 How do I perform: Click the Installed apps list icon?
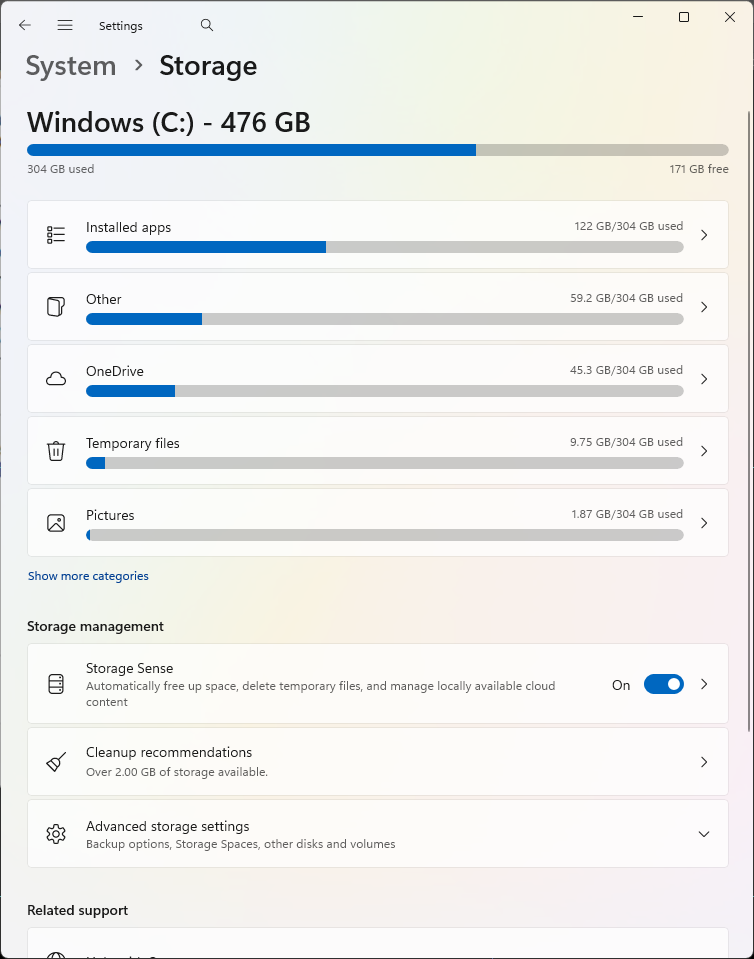pos(56,235)
